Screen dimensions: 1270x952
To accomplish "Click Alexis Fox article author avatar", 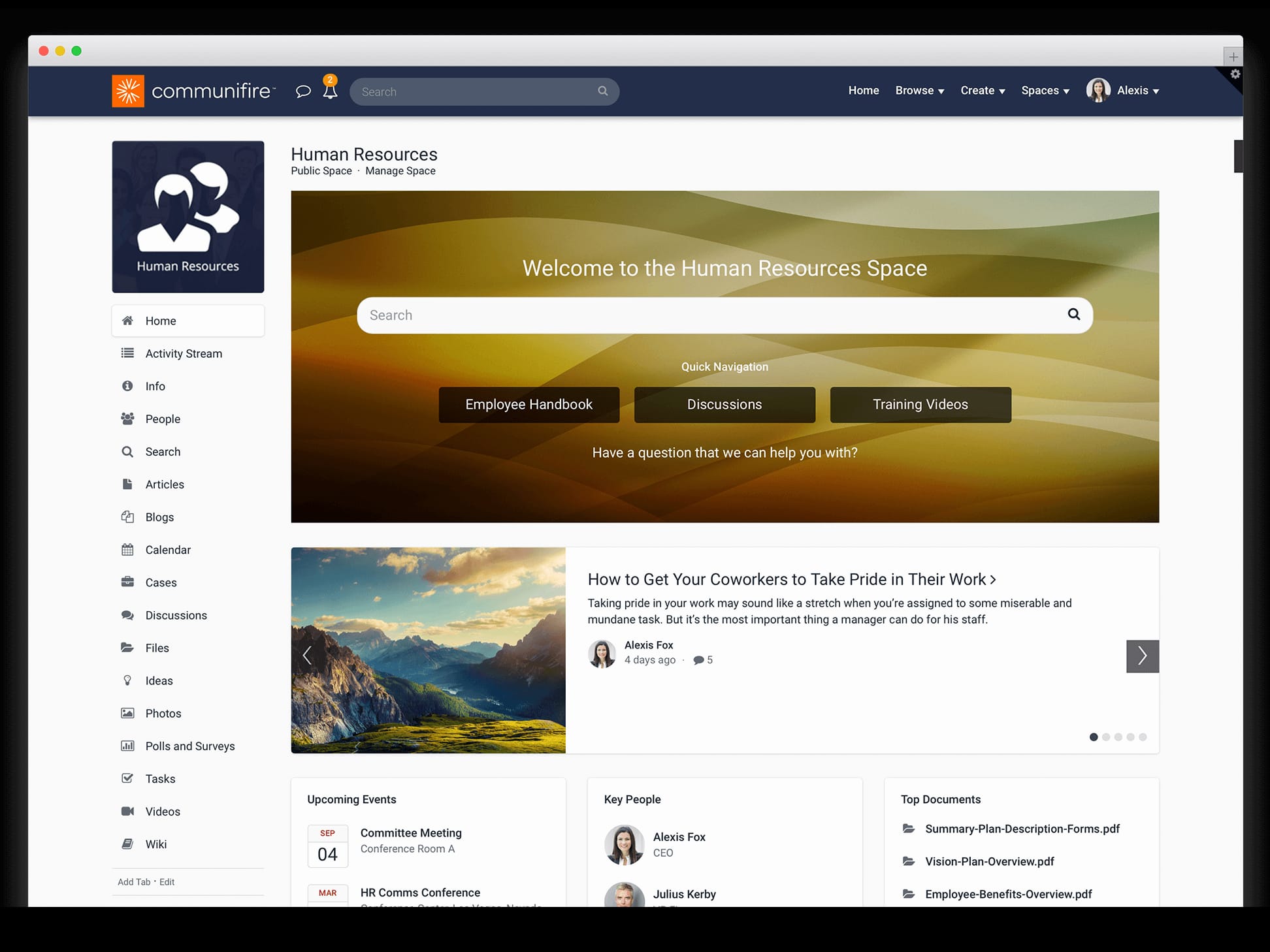I will coord(602,654).
